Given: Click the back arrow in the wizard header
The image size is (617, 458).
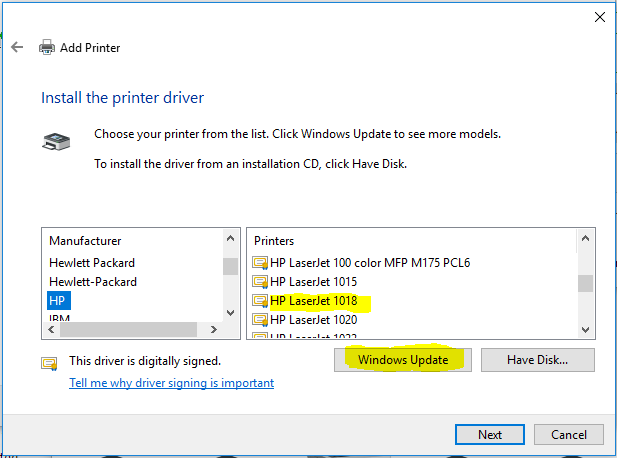Looking at the screenshot, I should [17, 47].
